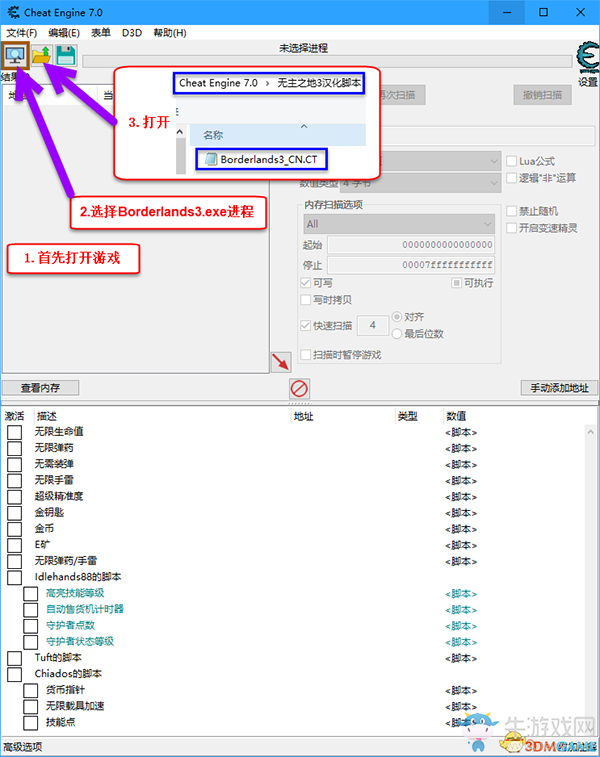Activate 金钥匙 script checkbox
The height and width of the screenshot is (757, 600).
[14, 513]
